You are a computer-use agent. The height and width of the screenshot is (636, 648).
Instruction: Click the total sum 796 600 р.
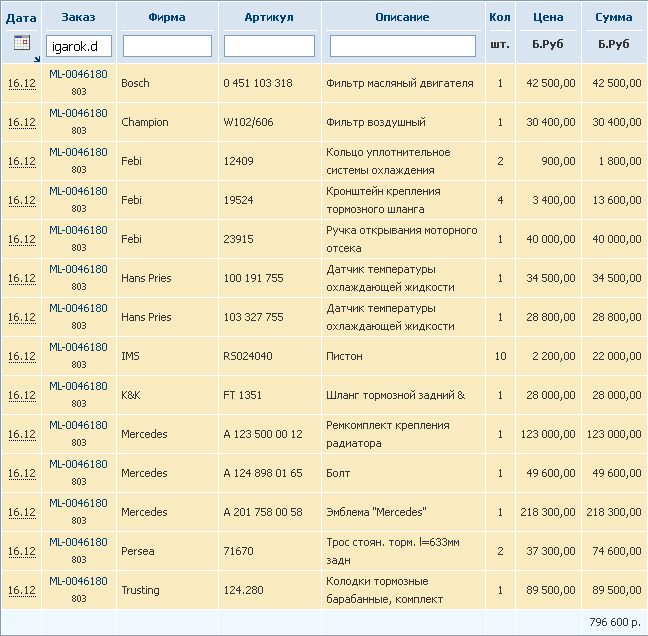[615, 622]
